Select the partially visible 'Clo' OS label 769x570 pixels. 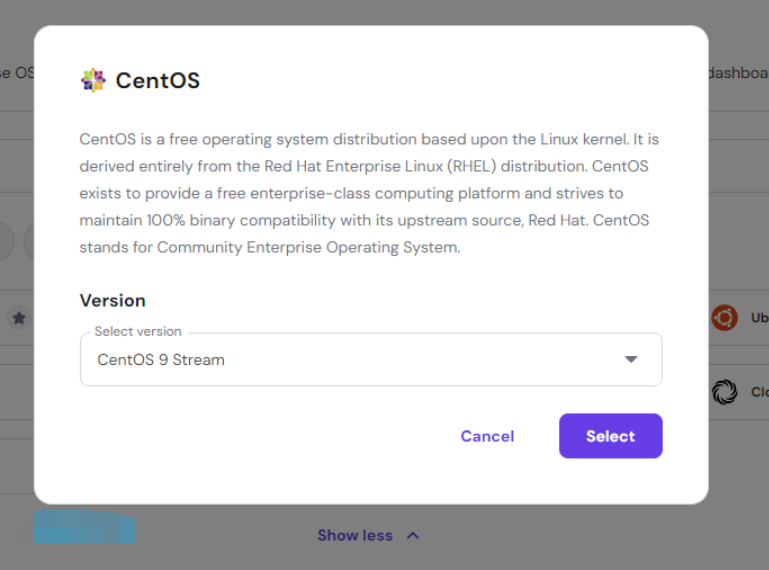point(759,392)
